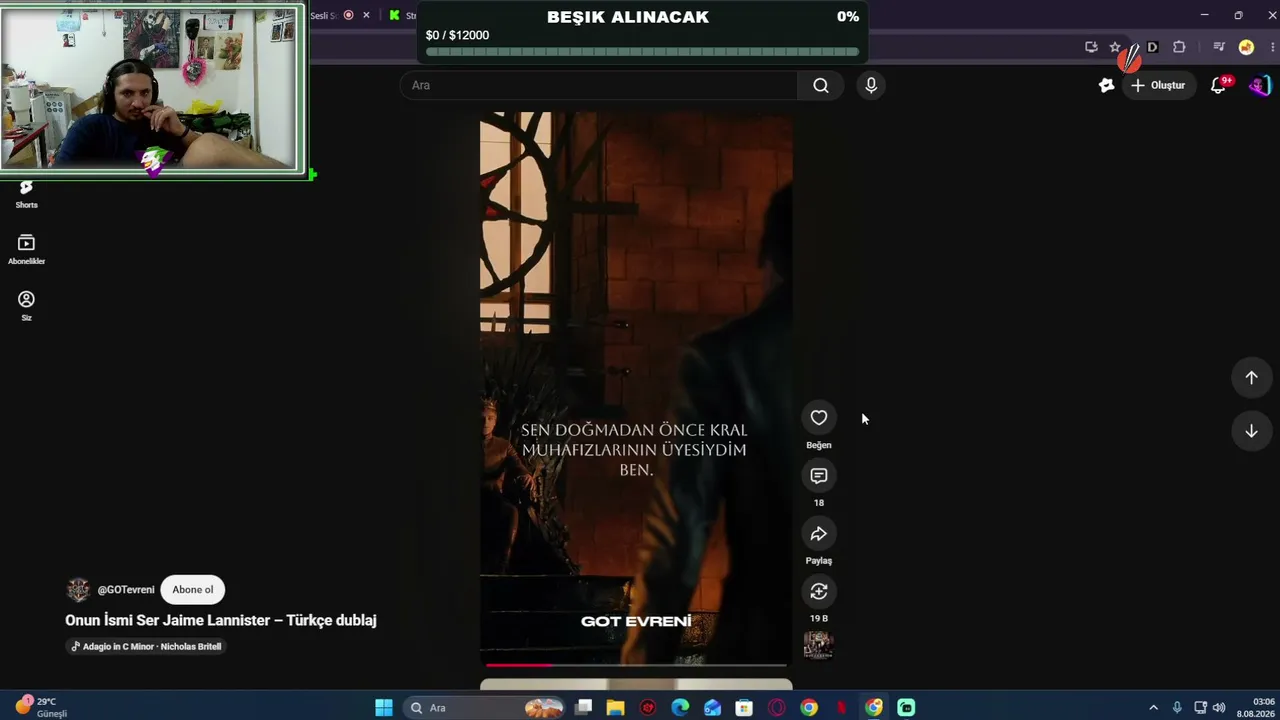Open Abonelikler subscriptions in the sidebar
The height and width of the screenshot is (720, 1280).
click(27, 250)
